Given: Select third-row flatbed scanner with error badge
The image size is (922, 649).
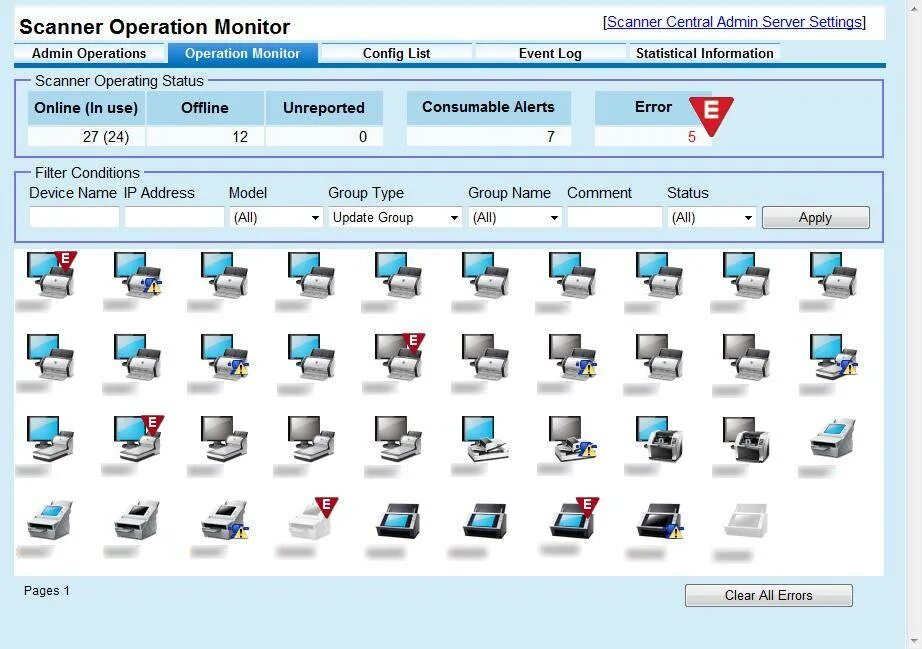Looking at the screenshot, I should click(x=138, y=439).
